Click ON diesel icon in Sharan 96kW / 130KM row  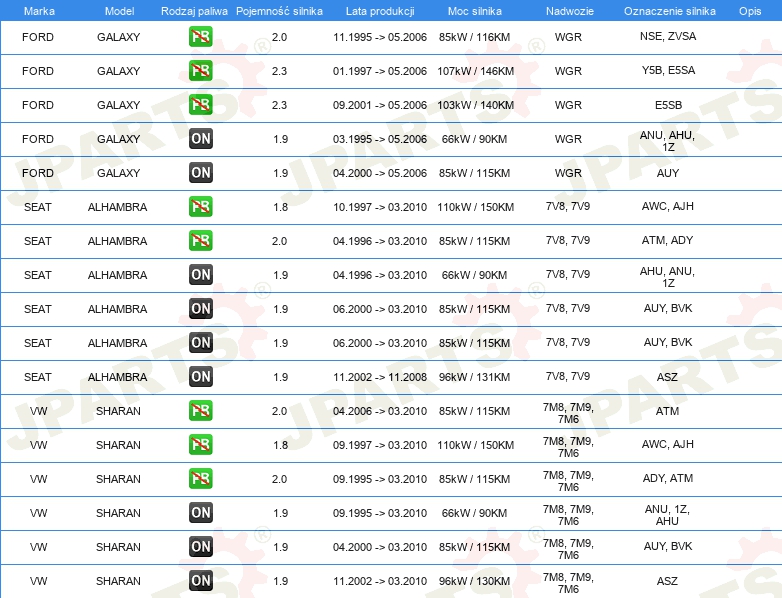[200, 581]
